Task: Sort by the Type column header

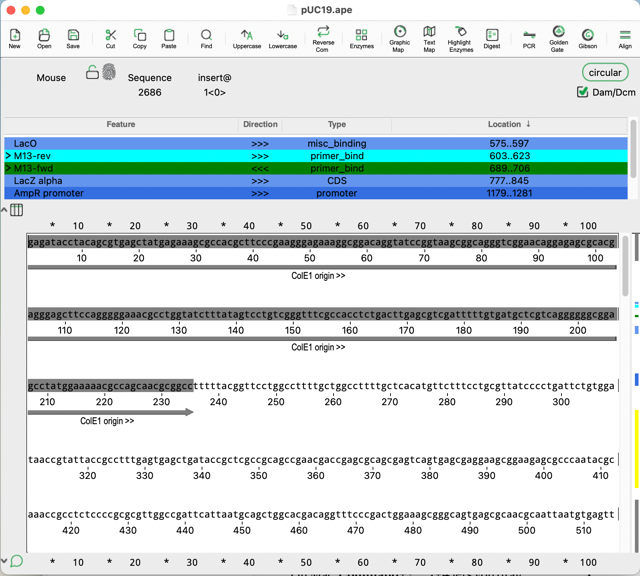Action: click(x=337, y=124)
